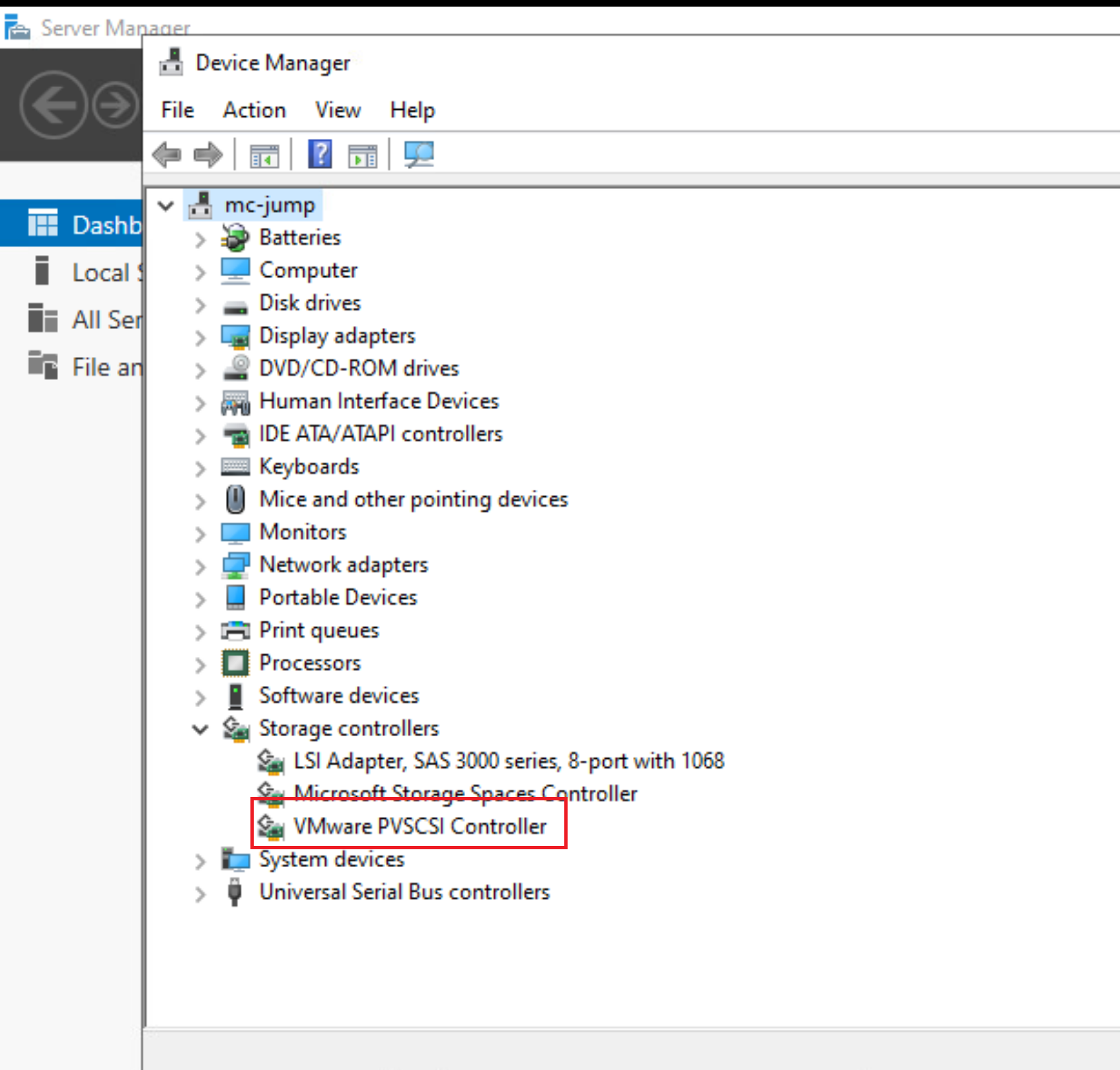Click Server Manager forward navigation button
The width and height of the screenshot is (1120, 1070).
[x=116, y=104]
